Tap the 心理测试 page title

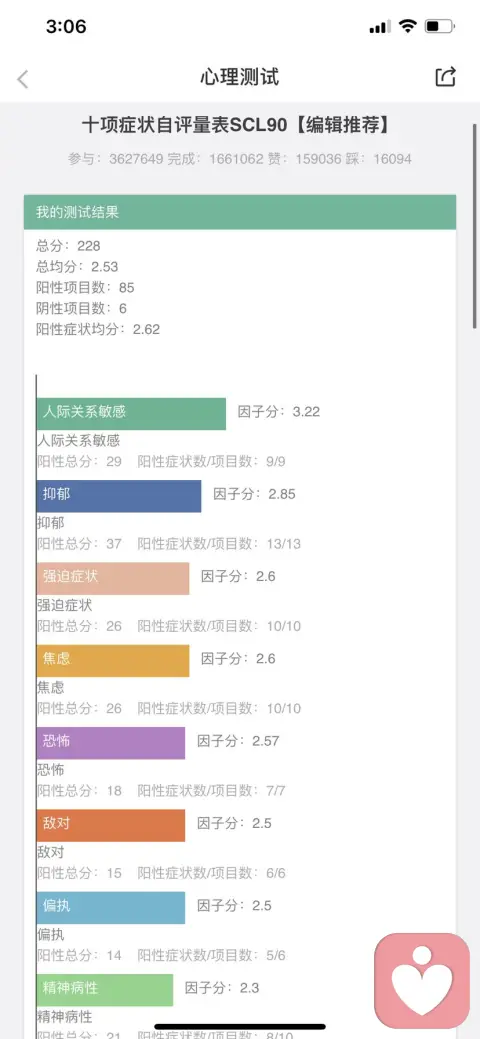(x=240, y=77)
